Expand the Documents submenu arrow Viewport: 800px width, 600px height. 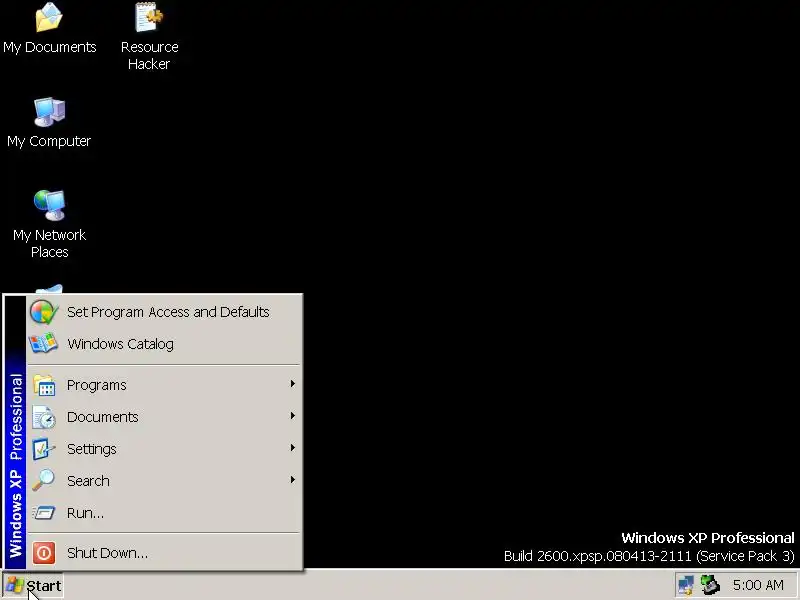tap(292, 416)
